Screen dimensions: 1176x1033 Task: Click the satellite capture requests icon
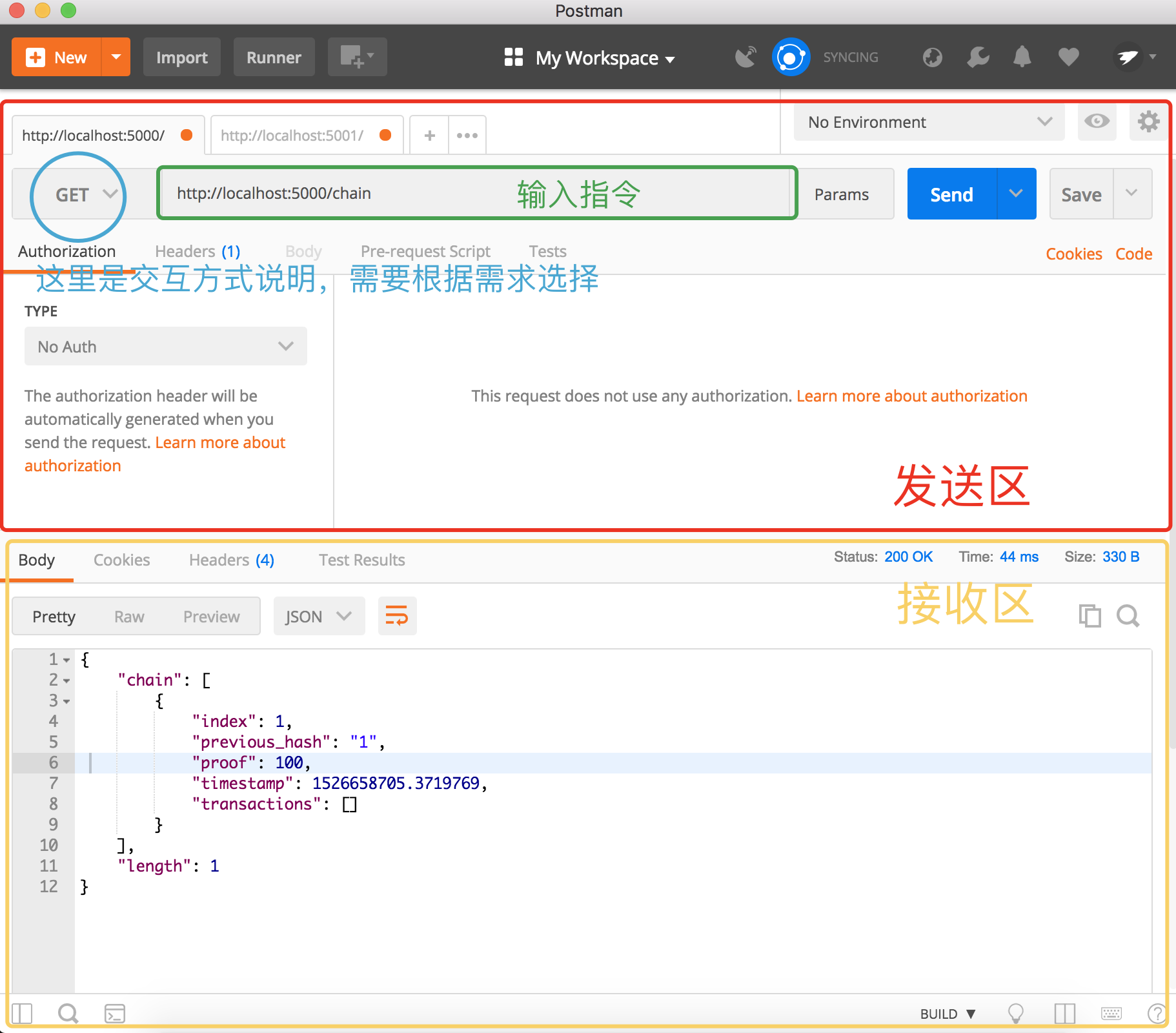[x=746, y=57]
